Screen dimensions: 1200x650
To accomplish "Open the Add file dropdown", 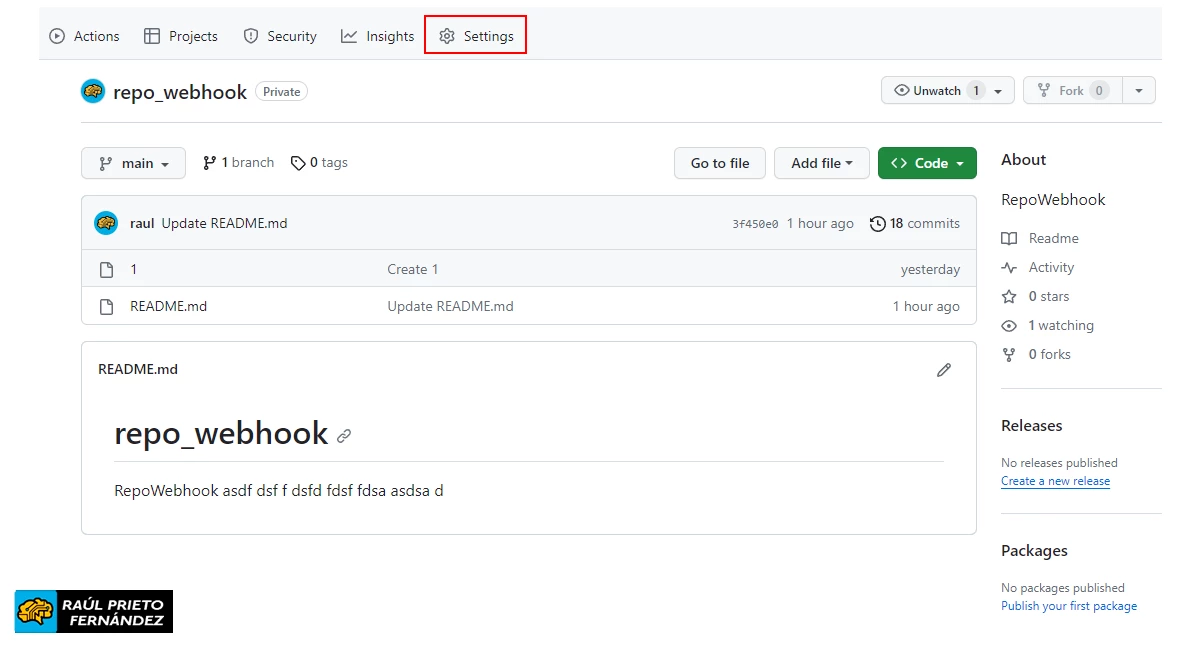I will (821, 162).
